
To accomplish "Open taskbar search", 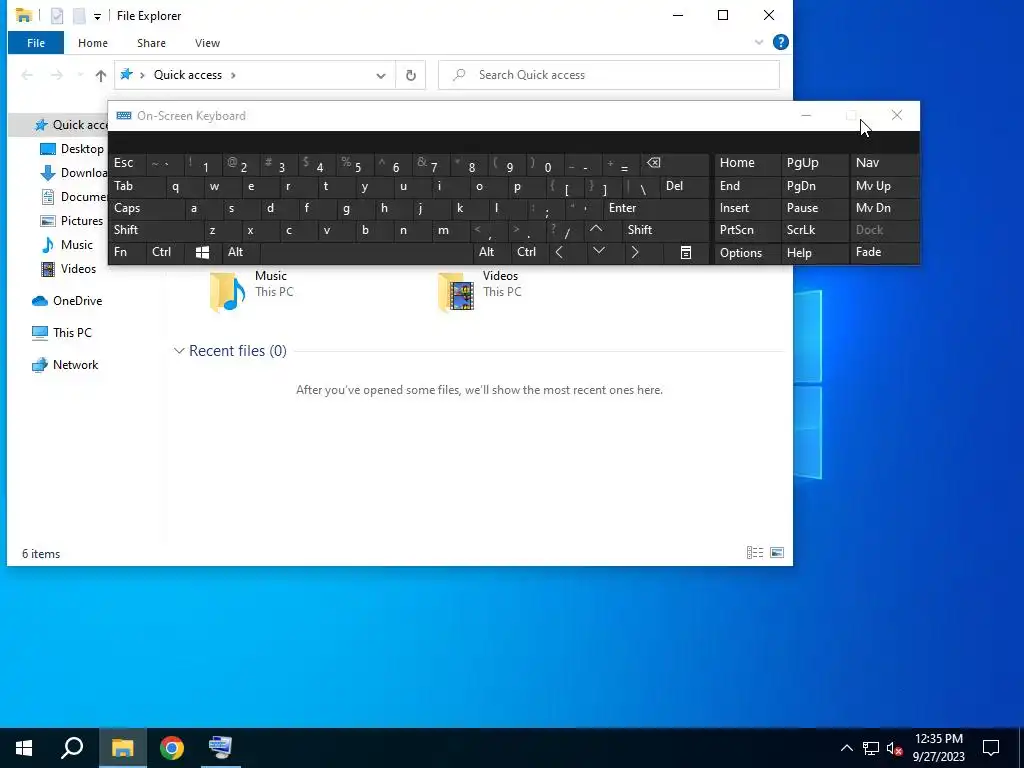I will (72, 748).
